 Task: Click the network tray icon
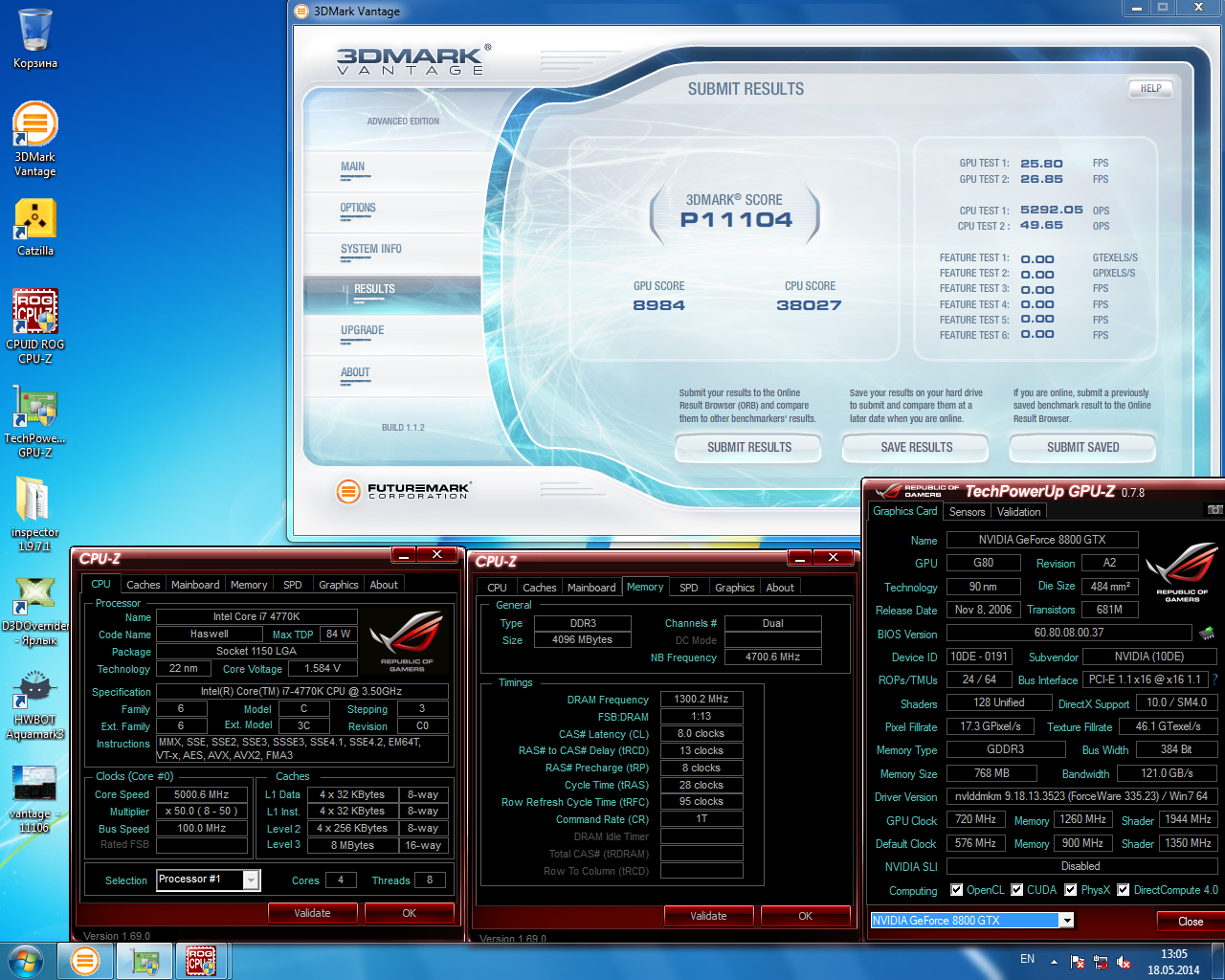[x=1101, y=962]
